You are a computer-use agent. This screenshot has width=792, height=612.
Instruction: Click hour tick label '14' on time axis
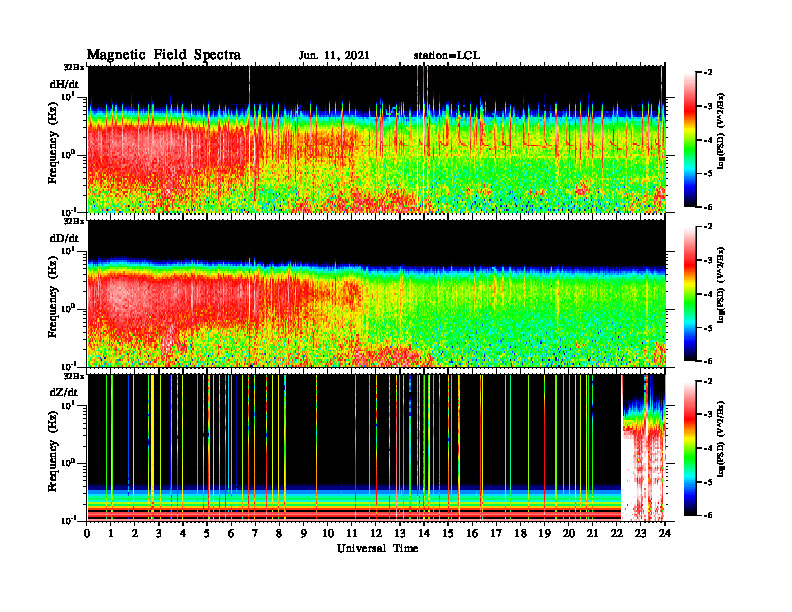point(424,533)
